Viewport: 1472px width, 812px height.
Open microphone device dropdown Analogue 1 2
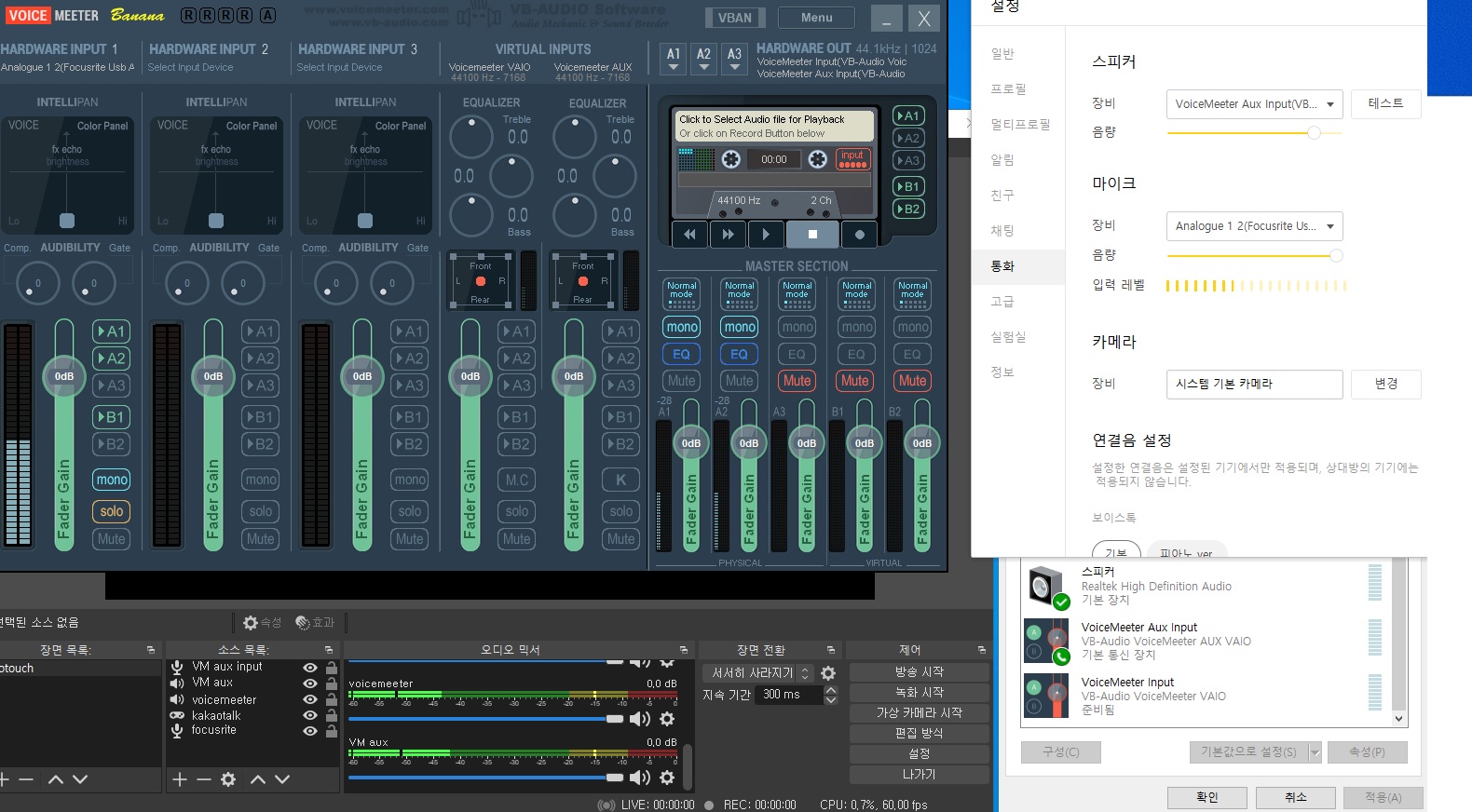[1254, 226]
